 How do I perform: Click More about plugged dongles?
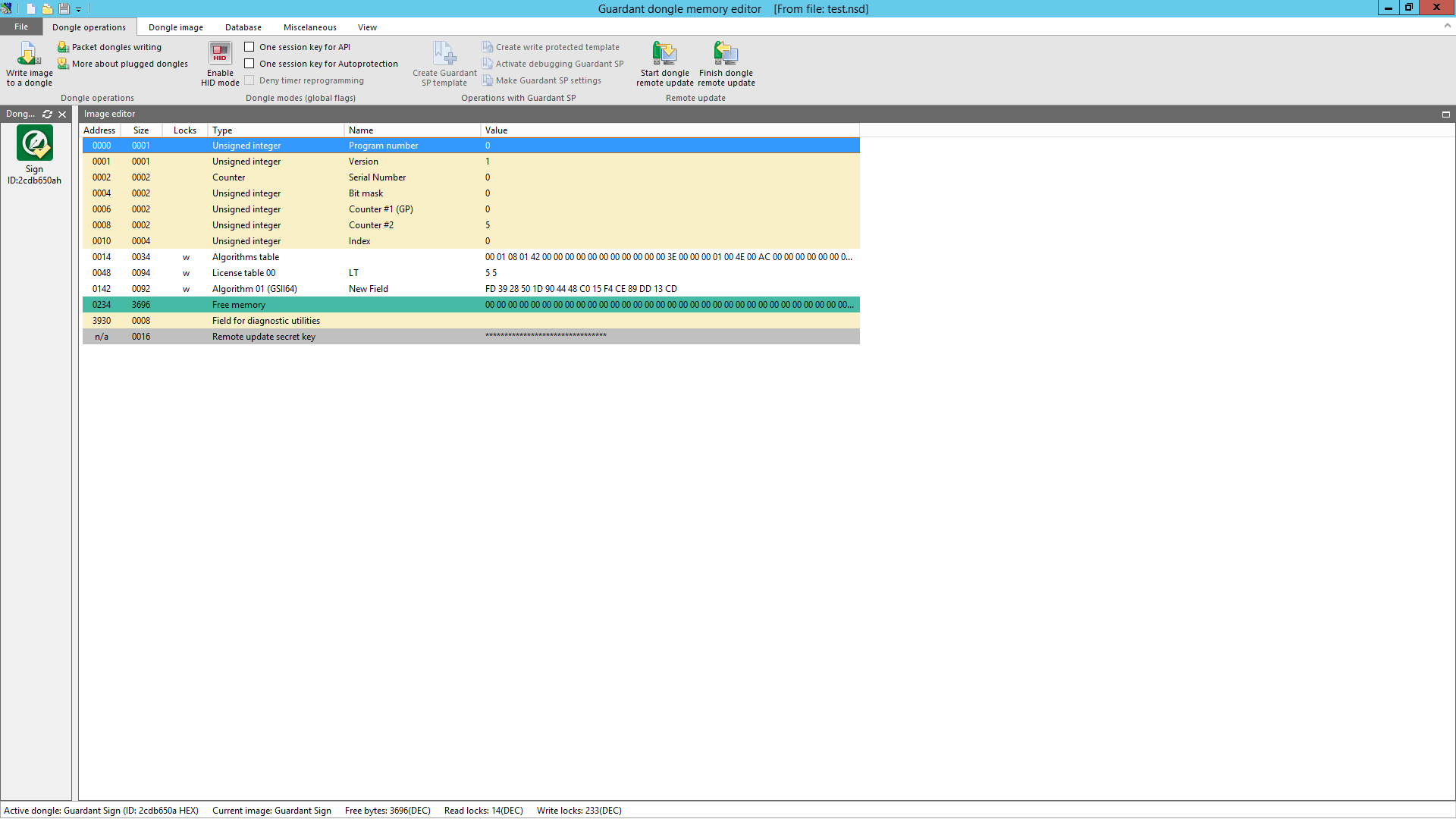tap(129, 64)
